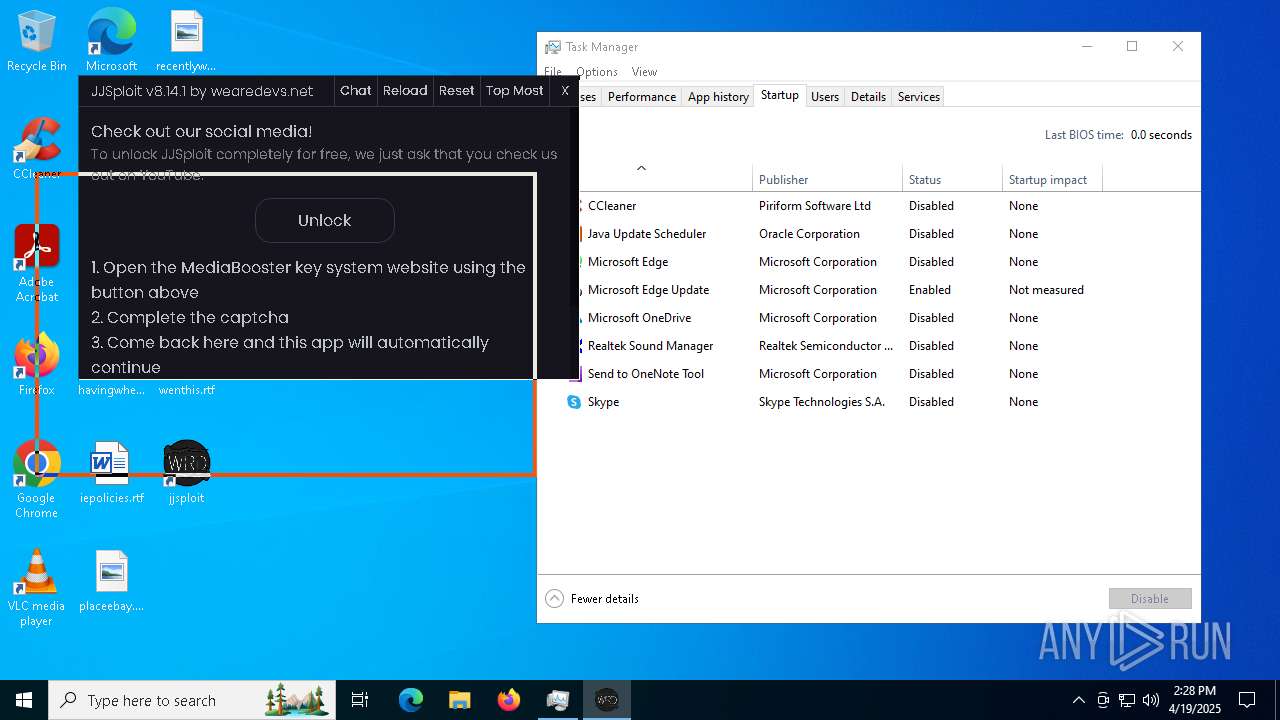Open Task View from the taskbar
The height and width of the screenshot is (720, 1280).
(x=360, y=700)
